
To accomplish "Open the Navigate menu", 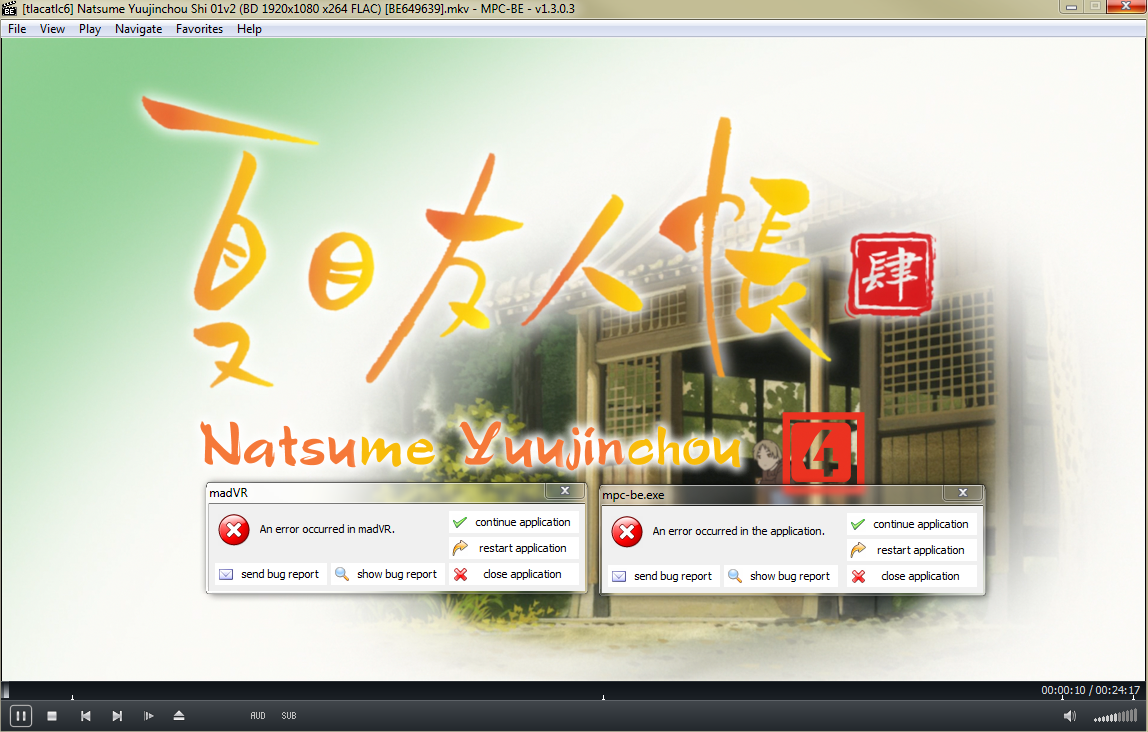I will point(138,29).
